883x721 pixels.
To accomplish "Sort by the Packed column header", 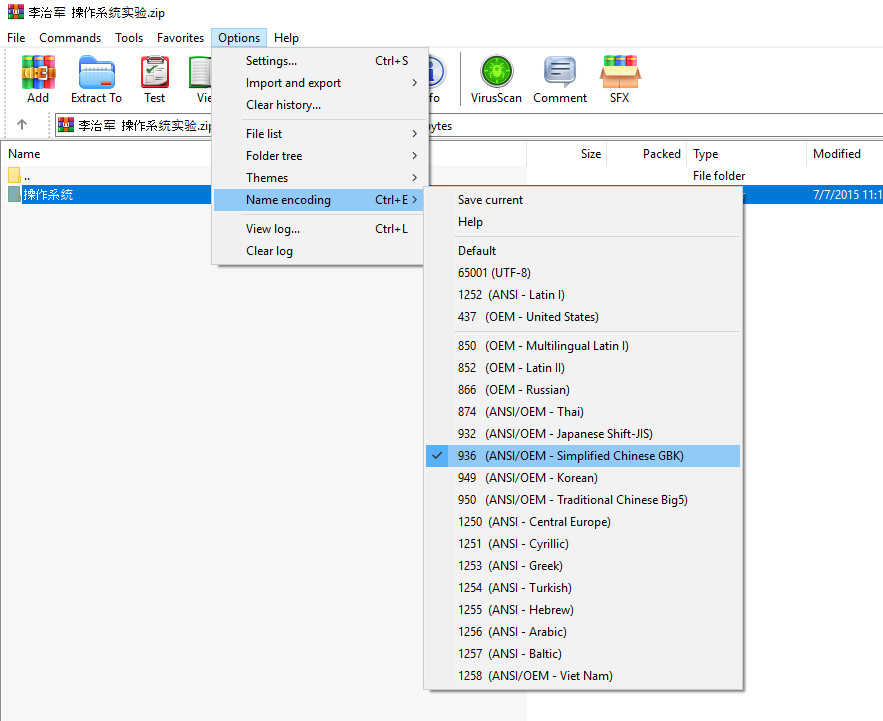I will pyautogui.click(x=662, y=154).
